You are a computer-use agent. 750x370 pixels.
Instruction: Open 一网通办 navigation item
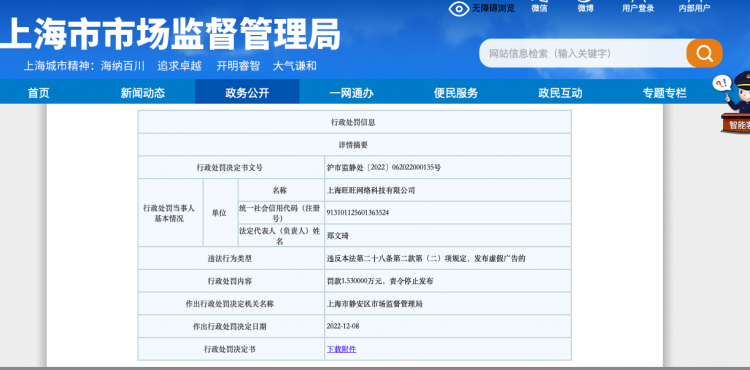click(x=352, y=93)
